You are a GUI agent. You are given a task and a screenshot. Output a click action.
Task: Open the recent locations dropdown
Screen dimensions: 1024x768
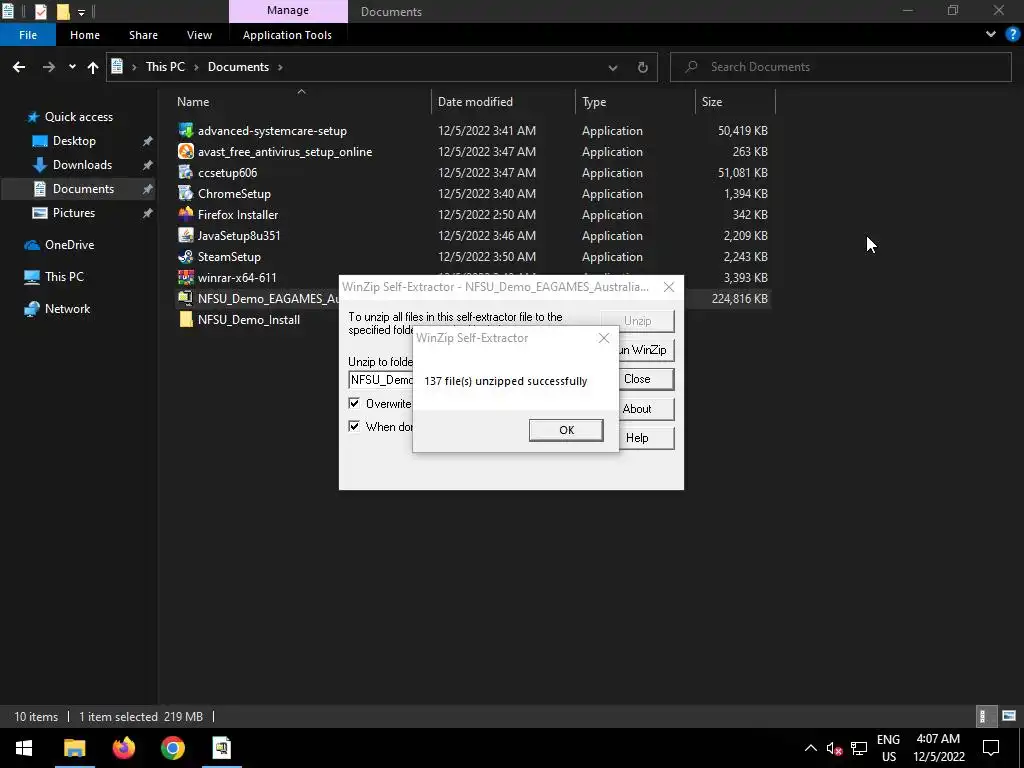(x=72, y=67)
